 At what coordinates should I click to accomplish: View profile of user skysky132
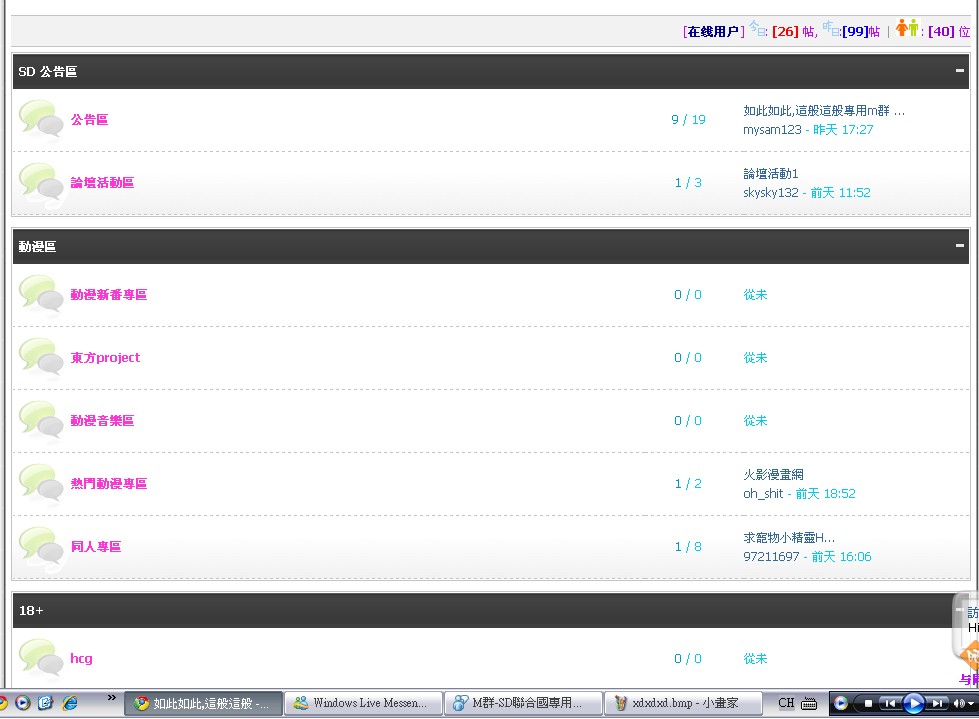pyautogui.click(x=770, y=193)
